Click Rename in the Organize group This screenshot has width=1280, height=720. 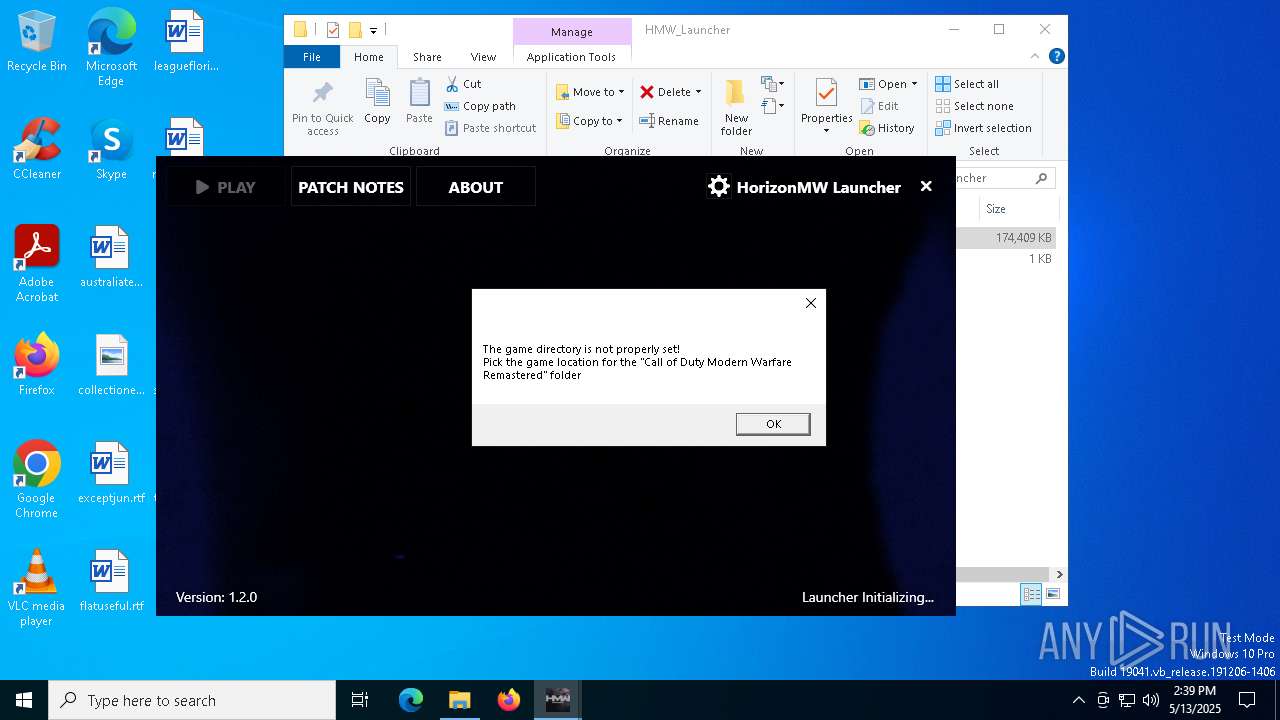[x=669, y=121]
